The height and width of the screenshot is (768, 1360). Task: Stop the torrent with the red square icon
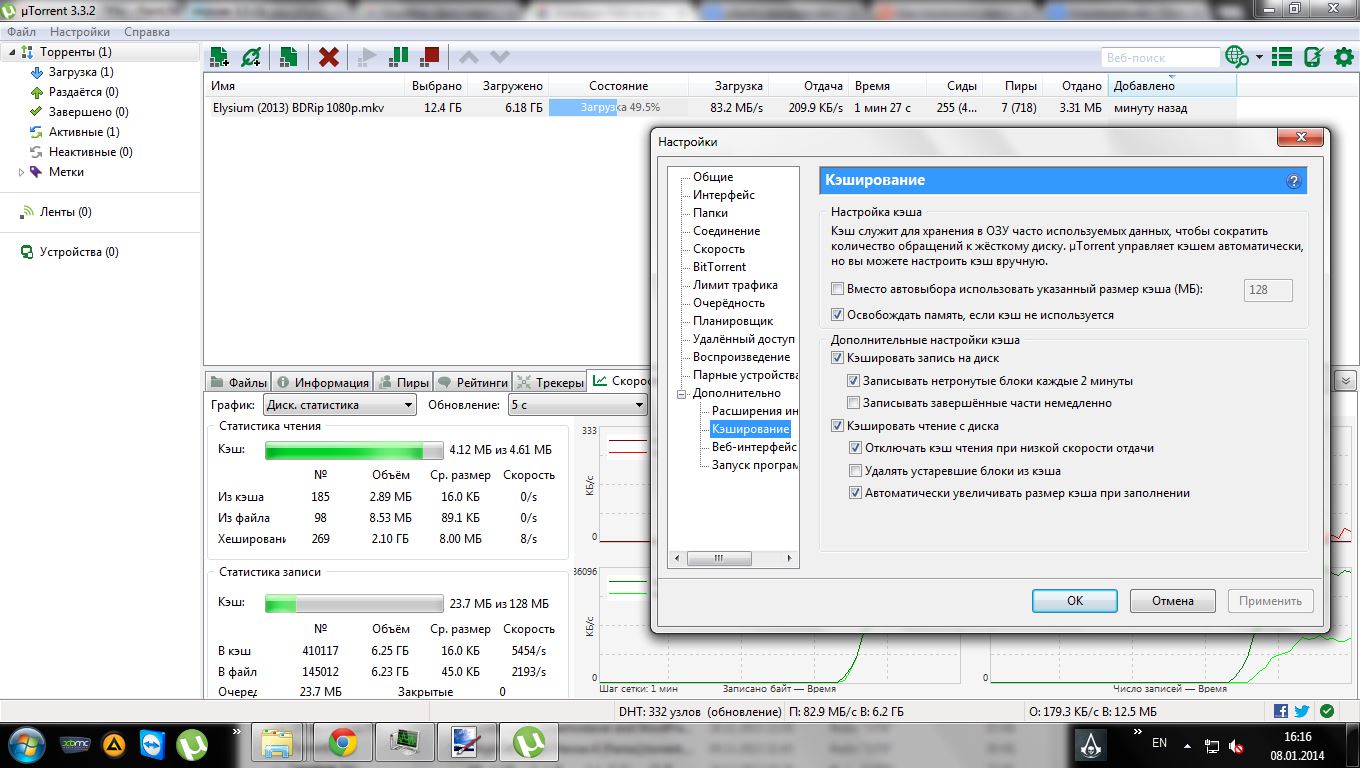click(430, 57)
